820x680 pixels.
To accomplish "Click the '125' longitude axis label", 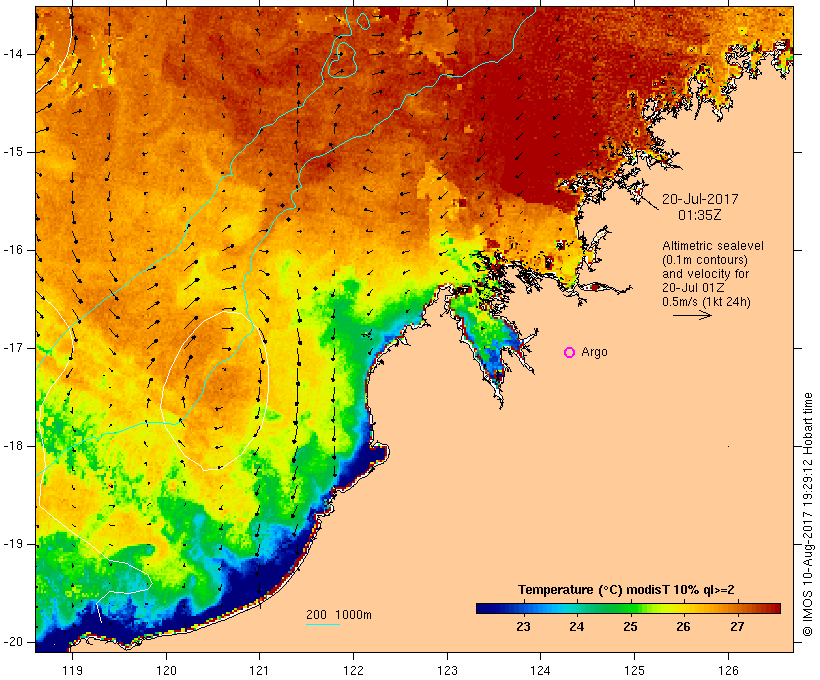I will (634, 670).
